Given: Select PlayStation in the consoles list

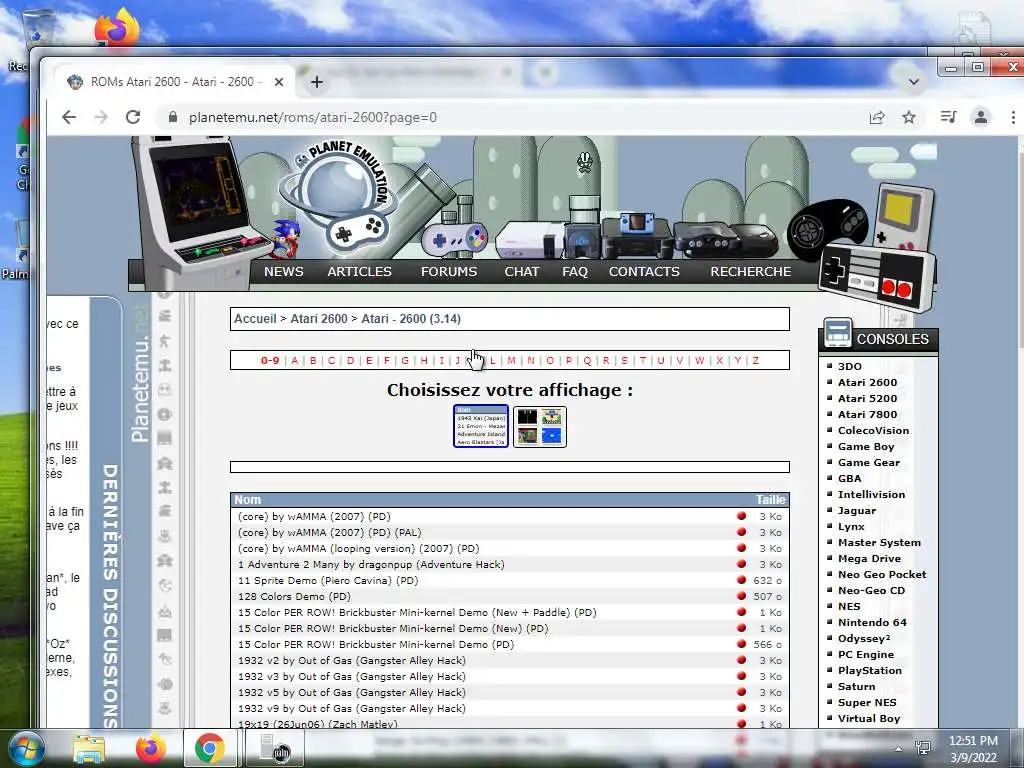Looking at the screenshot, I should (869, 671).
